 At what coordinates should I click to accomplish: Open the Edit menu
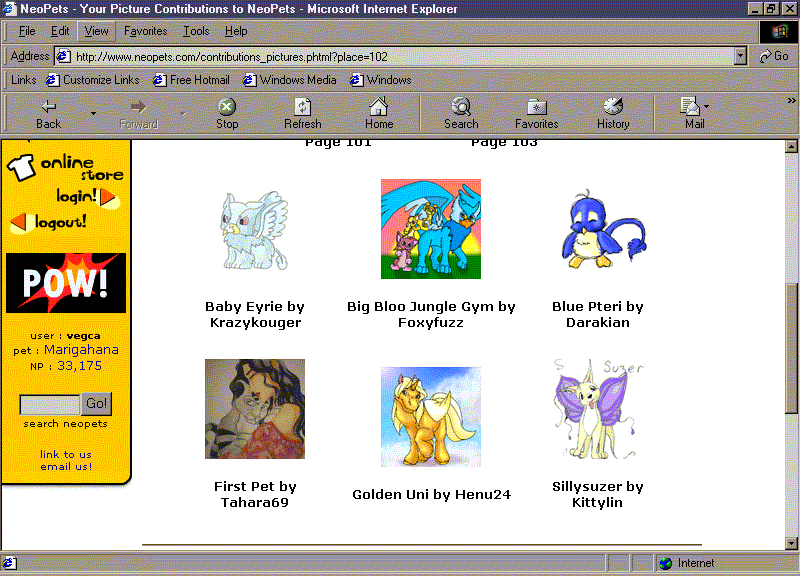coord(60,31)
